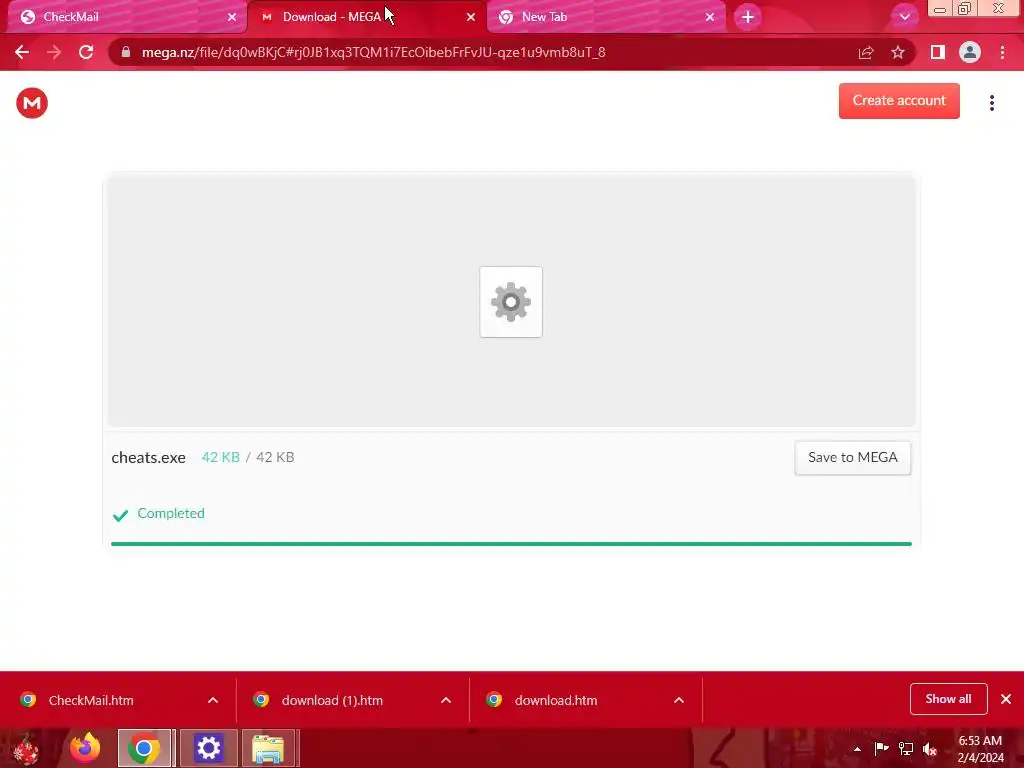Screen dimensions: 1024x768
Task: Expand options for download (1).htm
Action: pos(446,700)
